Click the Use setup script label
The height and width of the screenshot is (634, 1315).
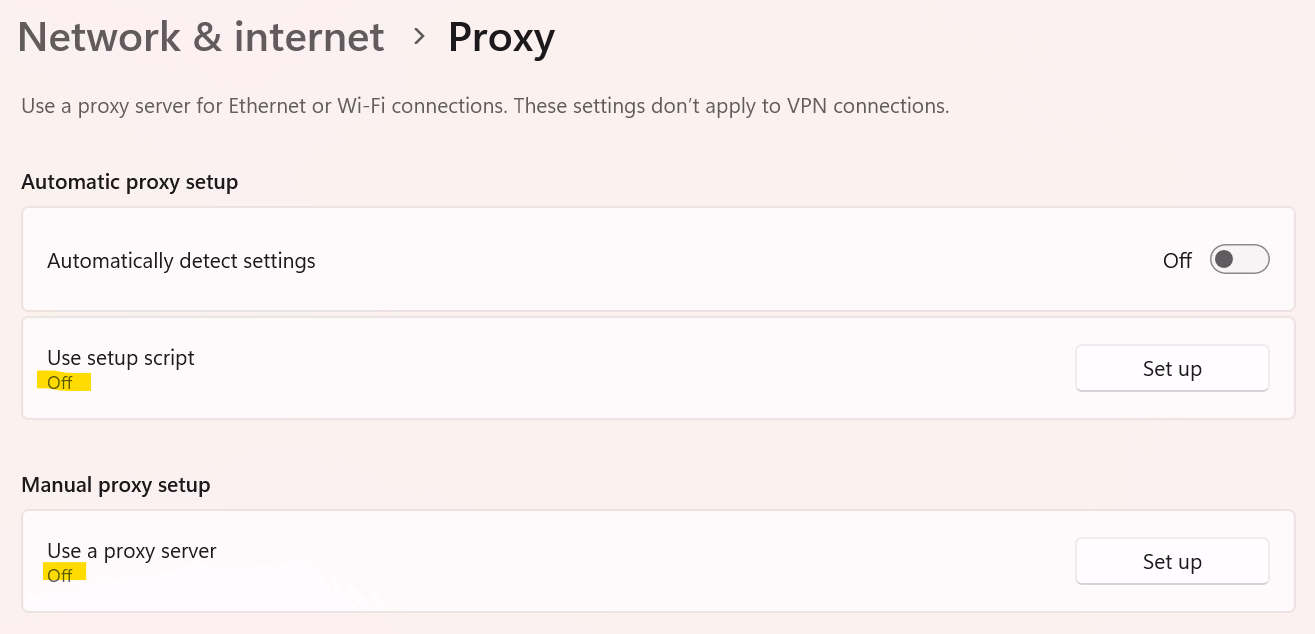tap(121, 357)
